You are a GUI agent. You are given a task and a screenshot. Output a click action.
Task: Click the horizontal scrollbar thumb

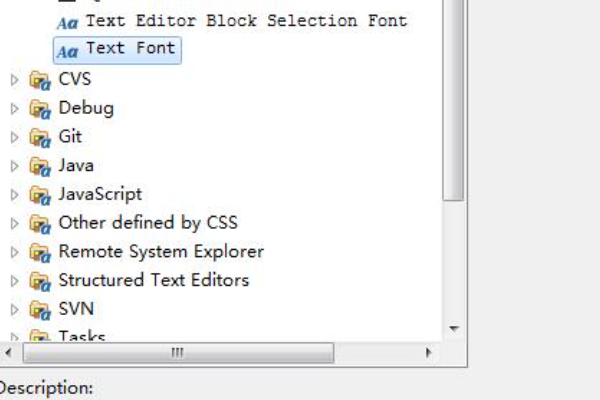click(x=178, y=353)
